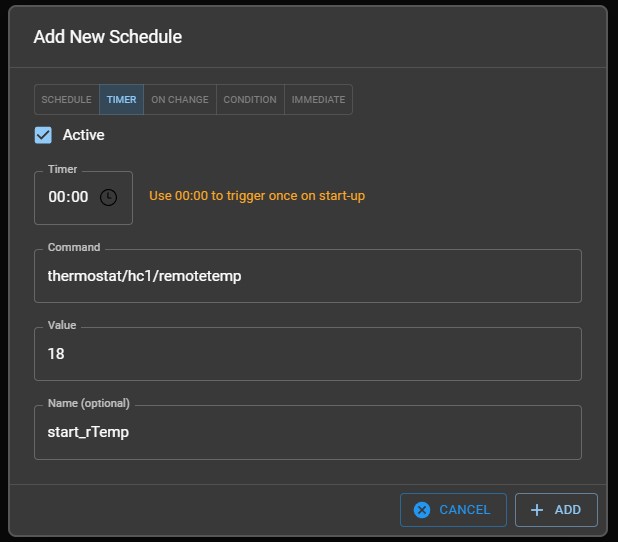
Task: Click into the Value field containing 18
Action: pyautogui.click(x=307, y=354)
